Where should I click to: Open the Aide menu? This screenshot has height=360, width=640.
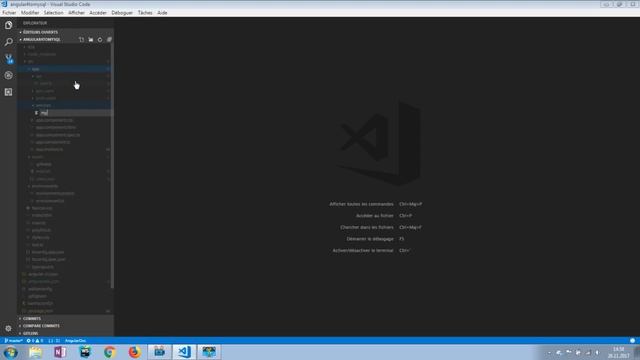(162, 13)
